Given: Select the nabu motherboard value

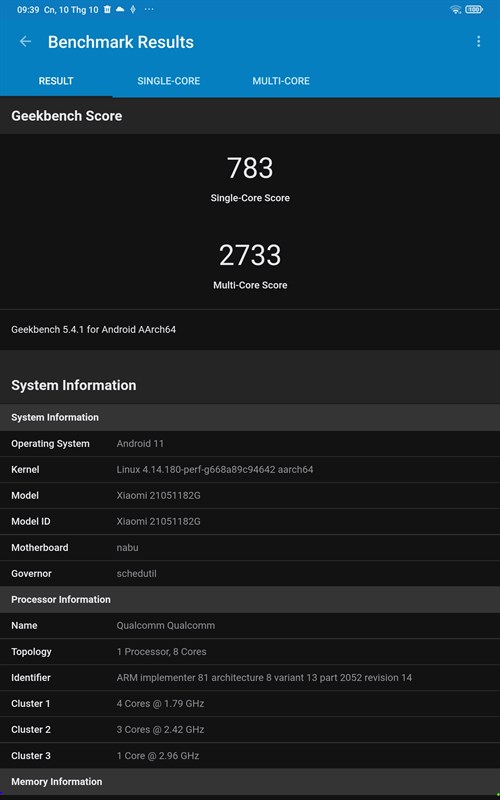Looking at the screenshot, I should click(128, 547).
